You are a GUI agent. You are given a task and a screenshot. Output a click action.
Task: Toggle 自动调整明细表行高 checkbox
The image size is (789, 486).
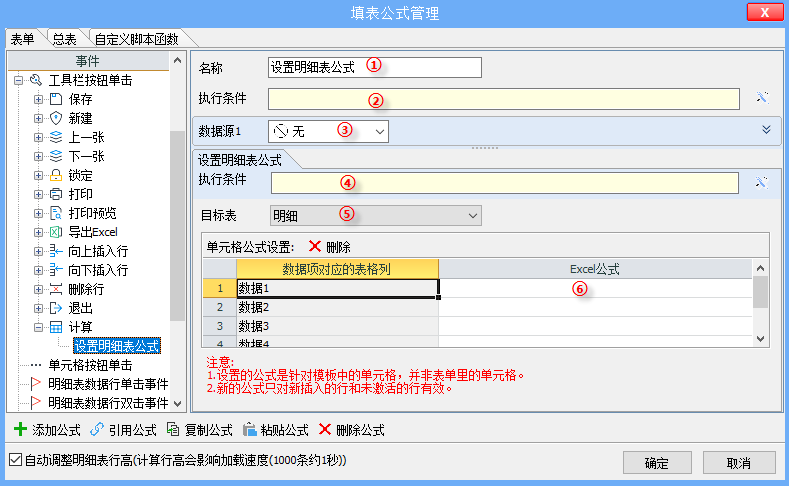16,459
